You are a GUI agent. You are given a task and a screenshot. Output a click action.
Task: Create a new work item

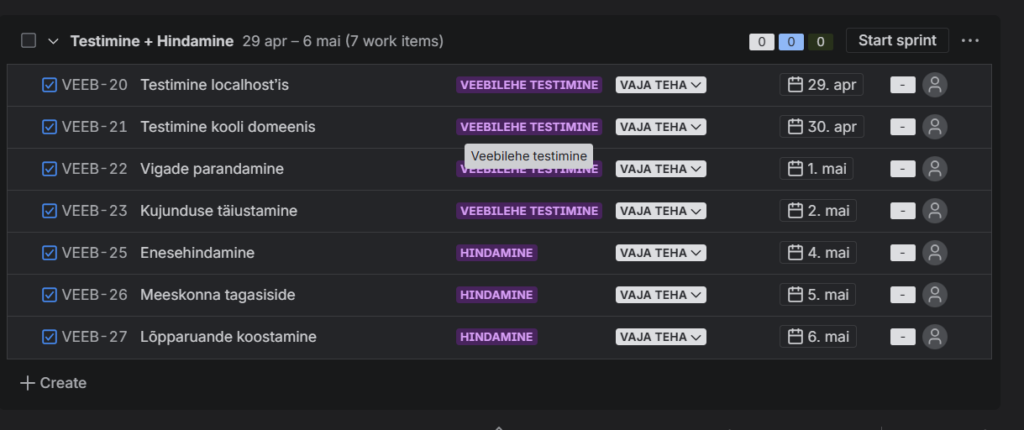point(54,383)
